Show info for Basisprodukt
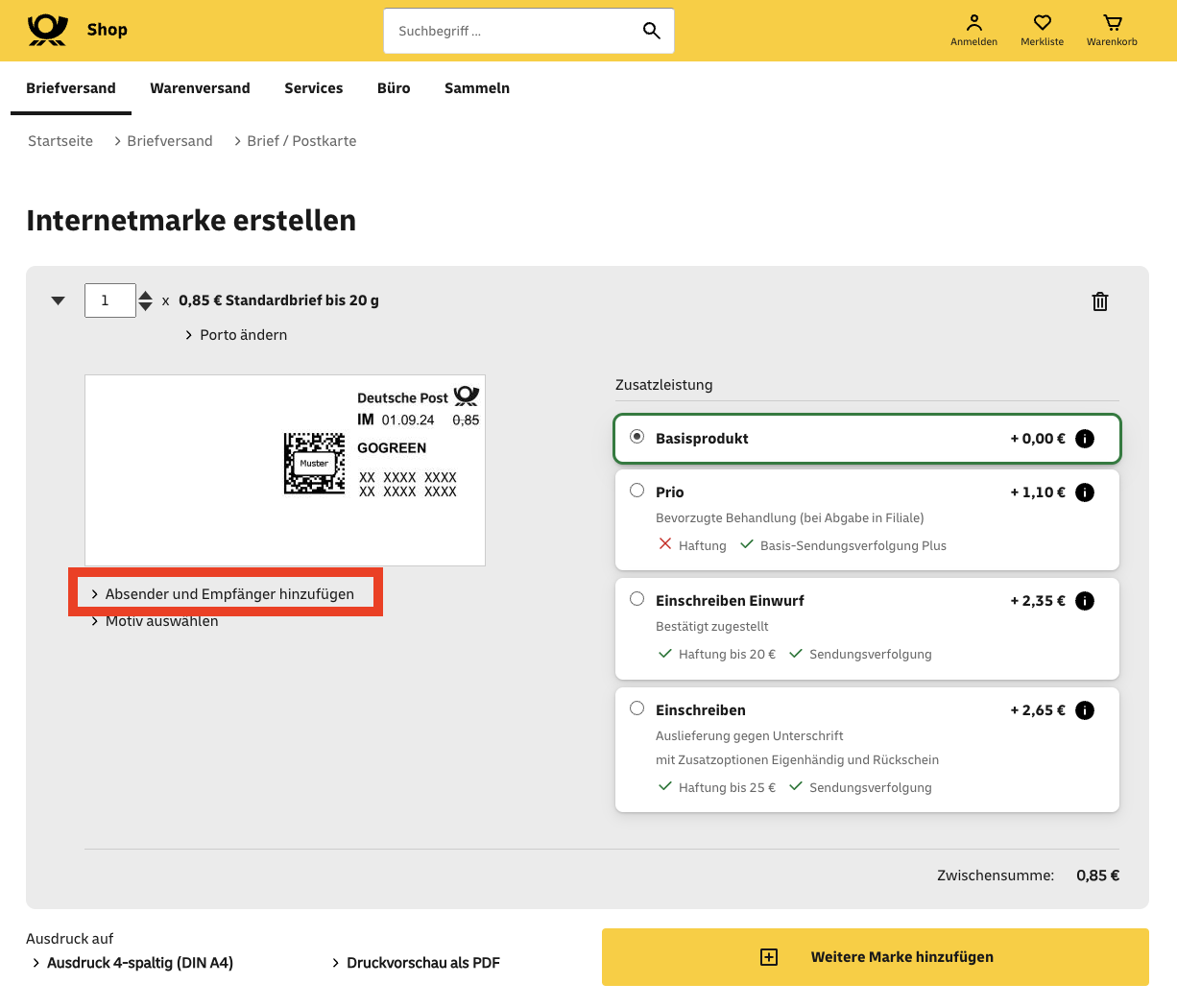 pos(1085,439)
